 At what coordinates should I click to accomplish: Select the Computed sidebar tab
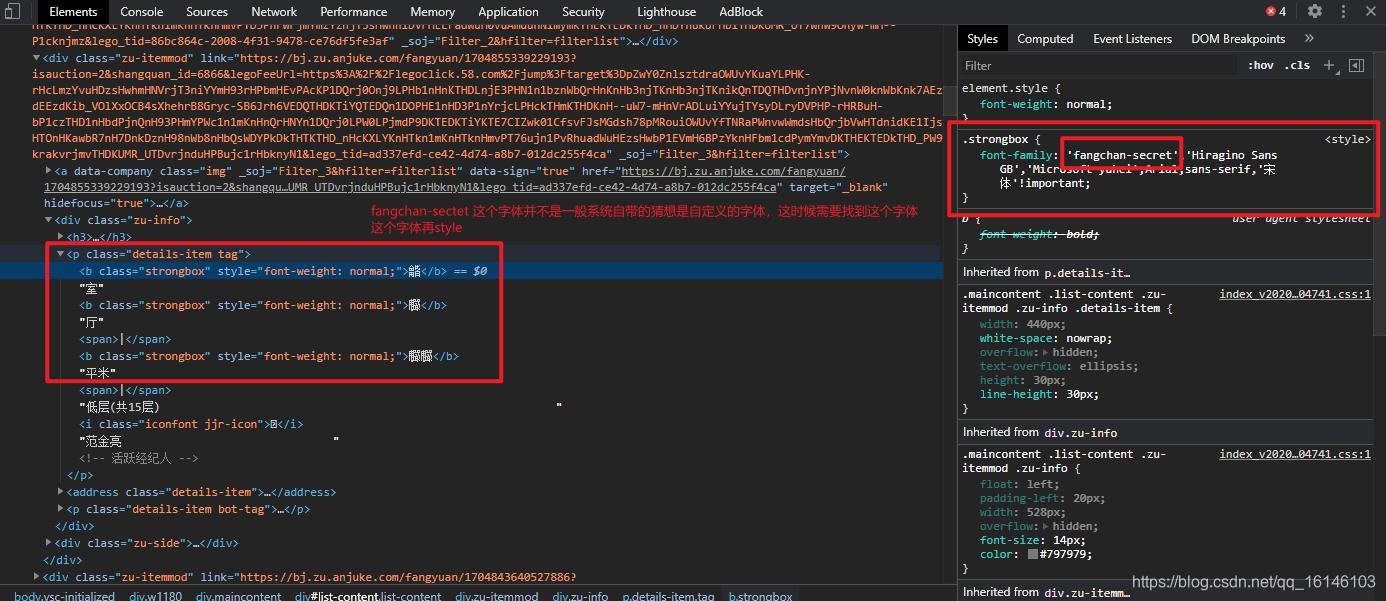coord(1045,39)
